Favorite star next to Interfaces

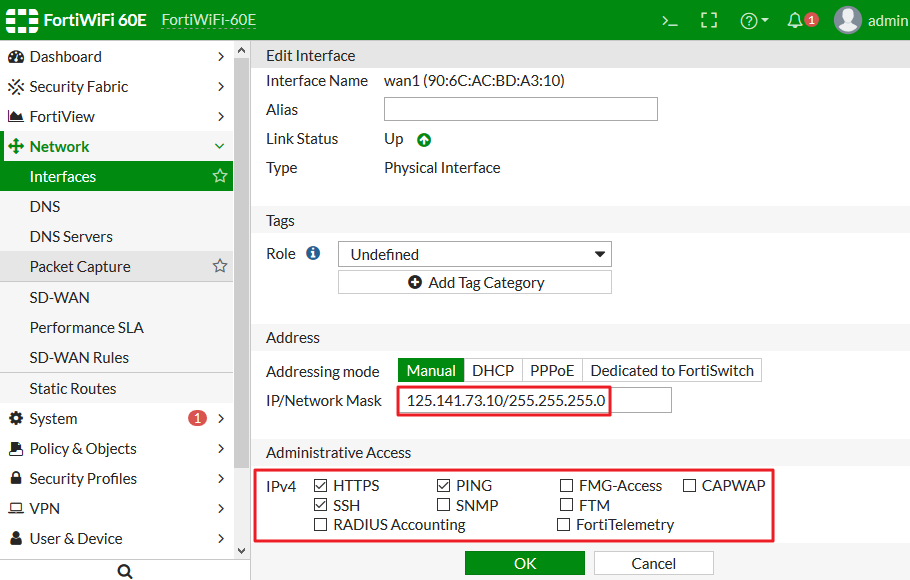coord(220,176)
